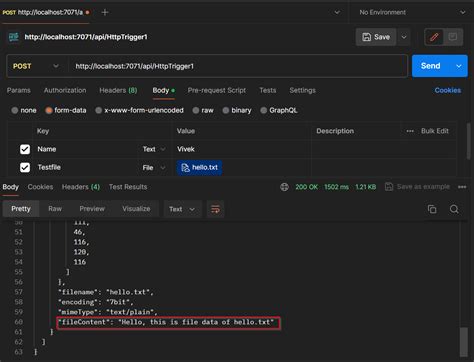Switch response view to Pretty
The width and height of the screenshot is (474, 362).
coord(21,209)
